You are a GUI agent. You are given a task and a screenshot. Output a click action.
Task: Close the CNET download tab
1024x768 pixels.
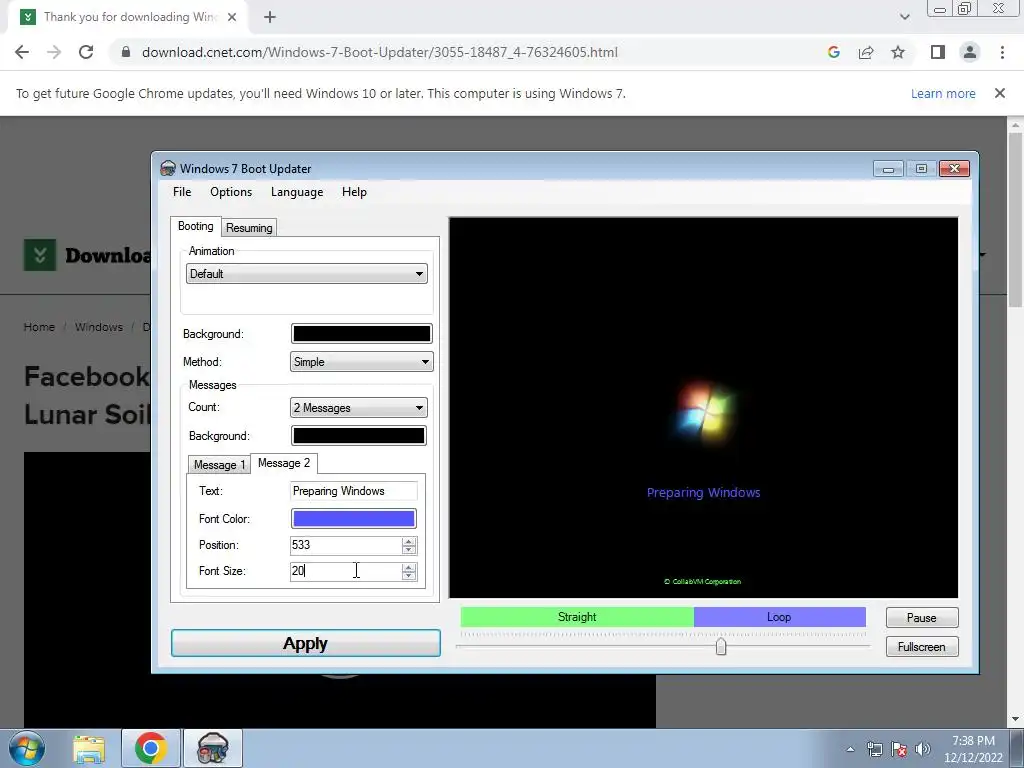click(x=232, y=18)
